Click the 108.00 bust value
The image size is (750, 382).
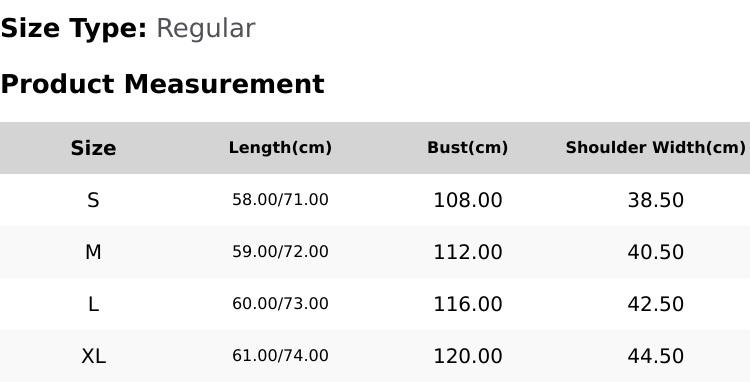pos(467,200)
